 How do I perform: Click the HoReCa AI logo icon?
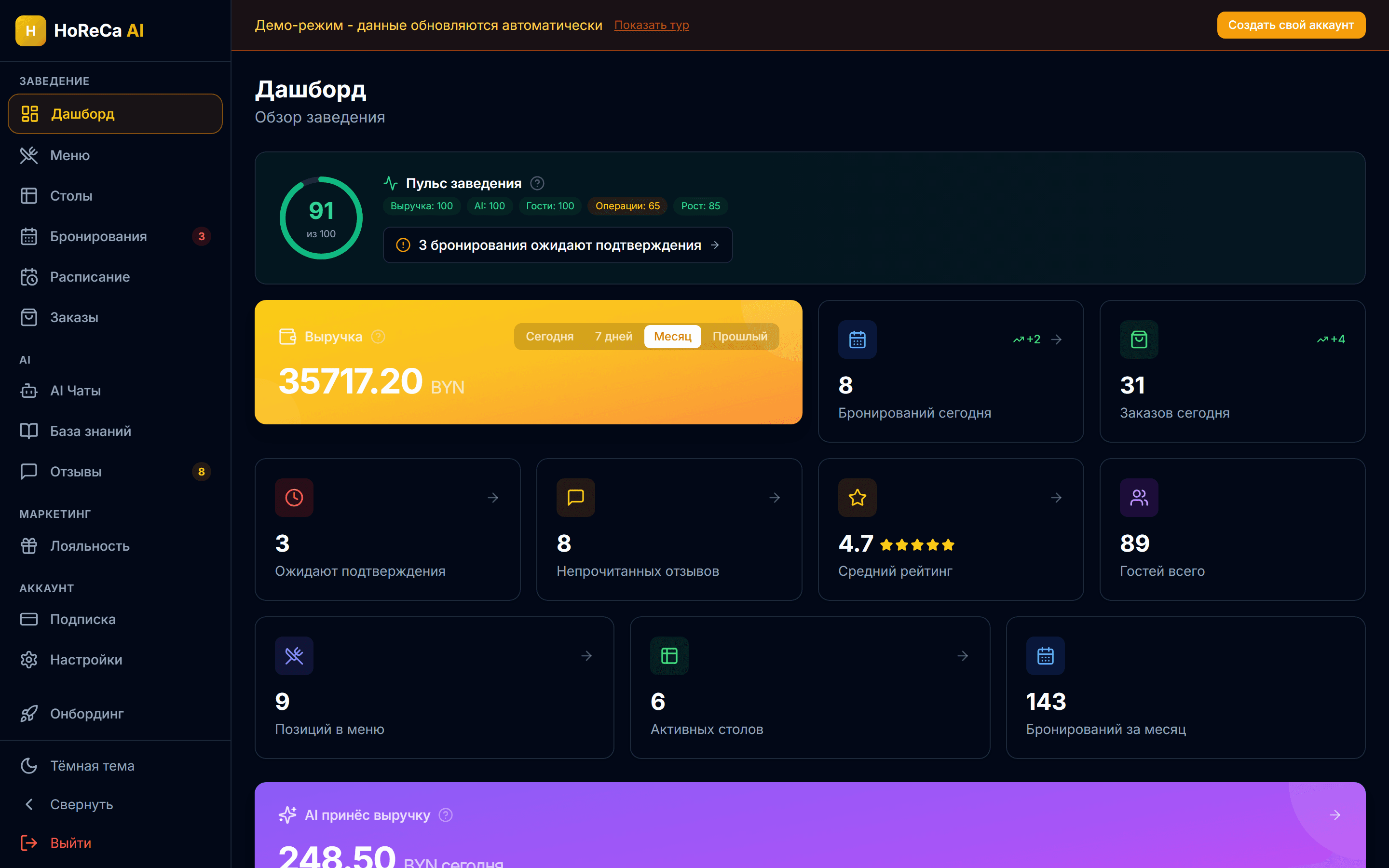[x=31, y=30]
